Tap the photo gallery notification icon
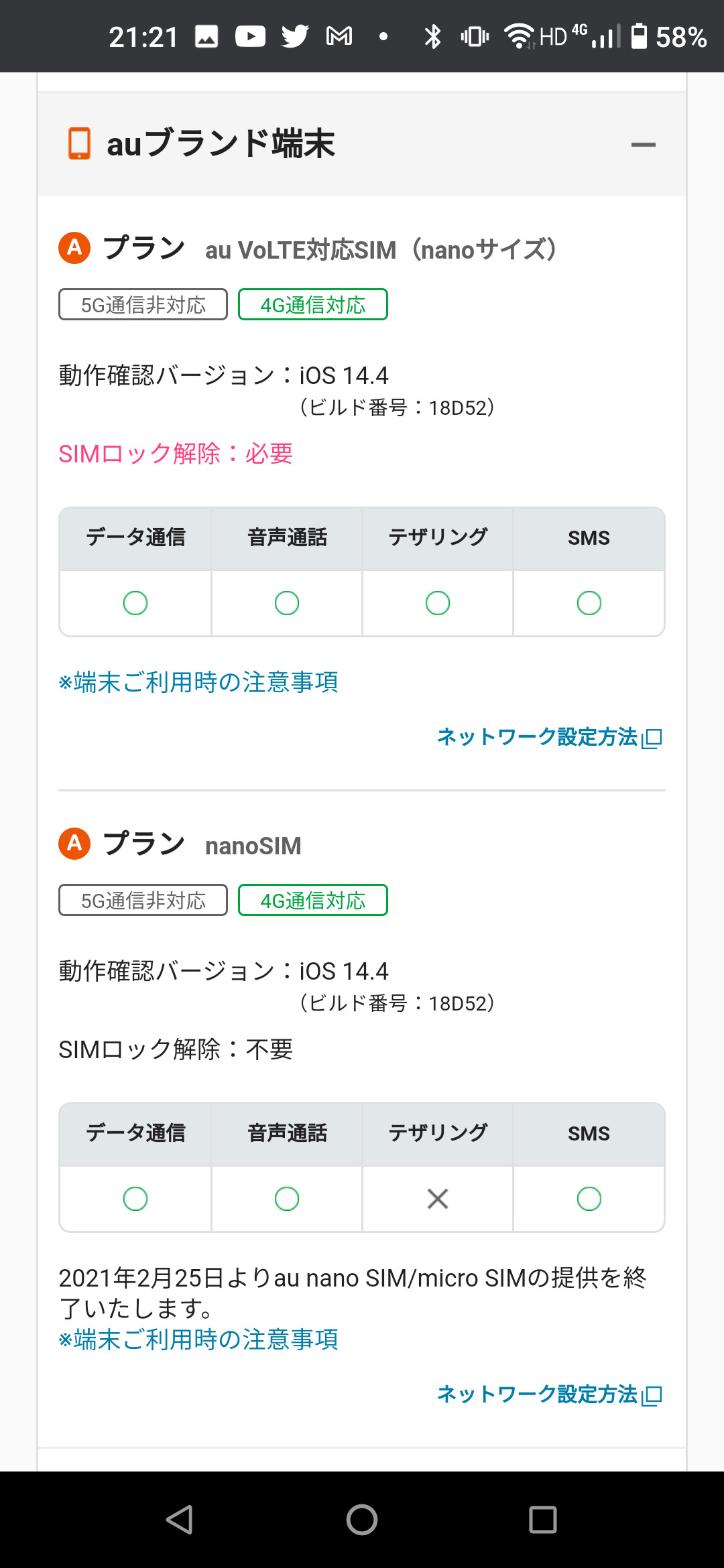 [206, 36]
